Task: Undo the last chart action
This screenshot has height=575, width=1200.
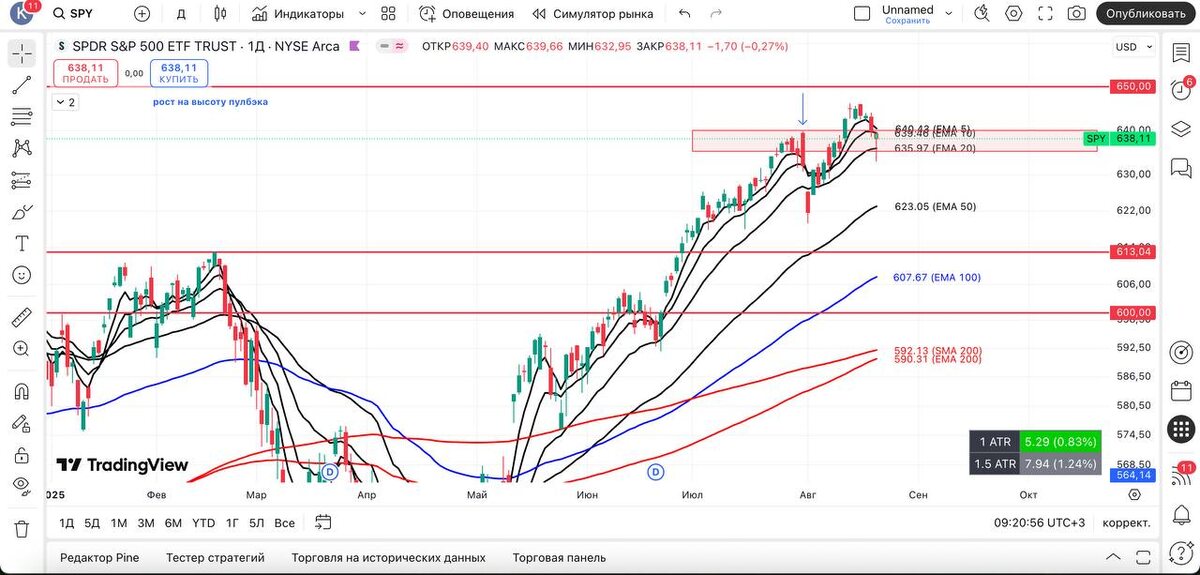Action: pyautogui.click(x=685, y=14)
